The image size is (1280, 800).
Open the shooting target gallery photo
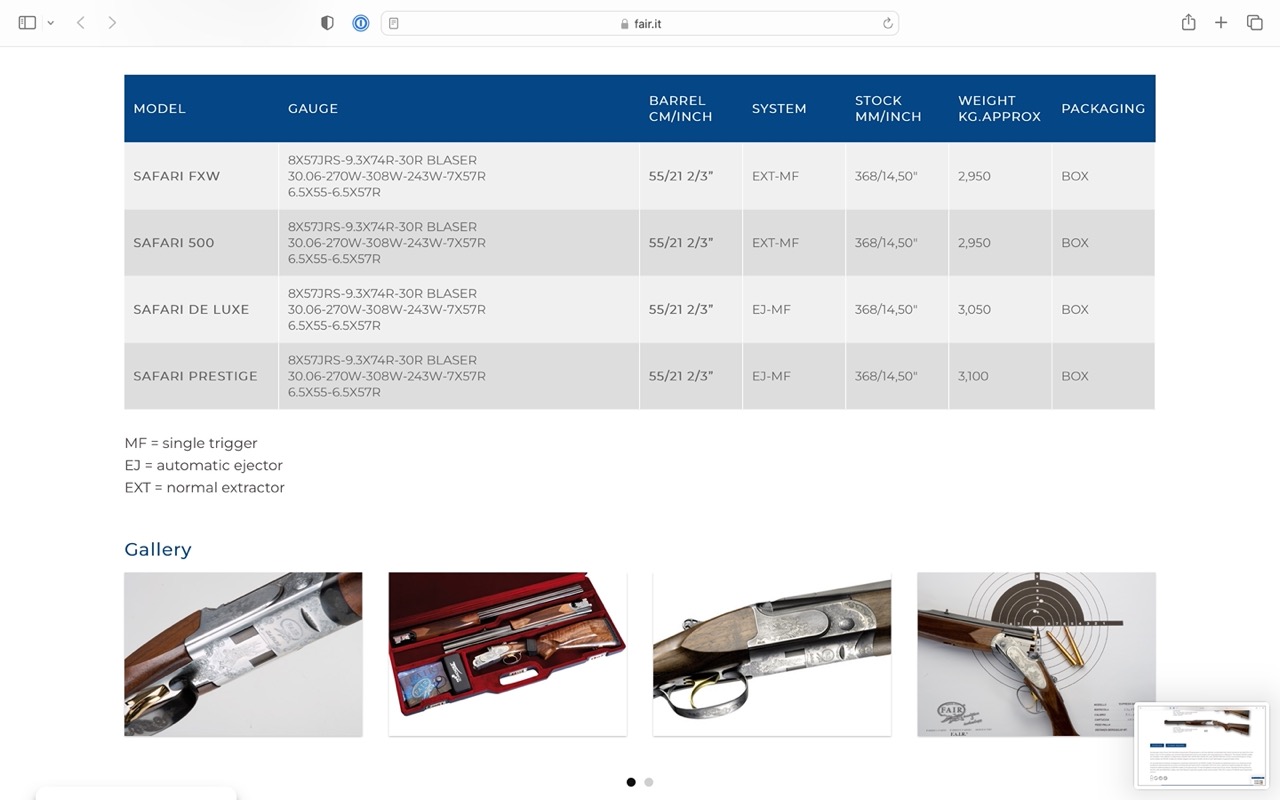[x=1036, y=654]
